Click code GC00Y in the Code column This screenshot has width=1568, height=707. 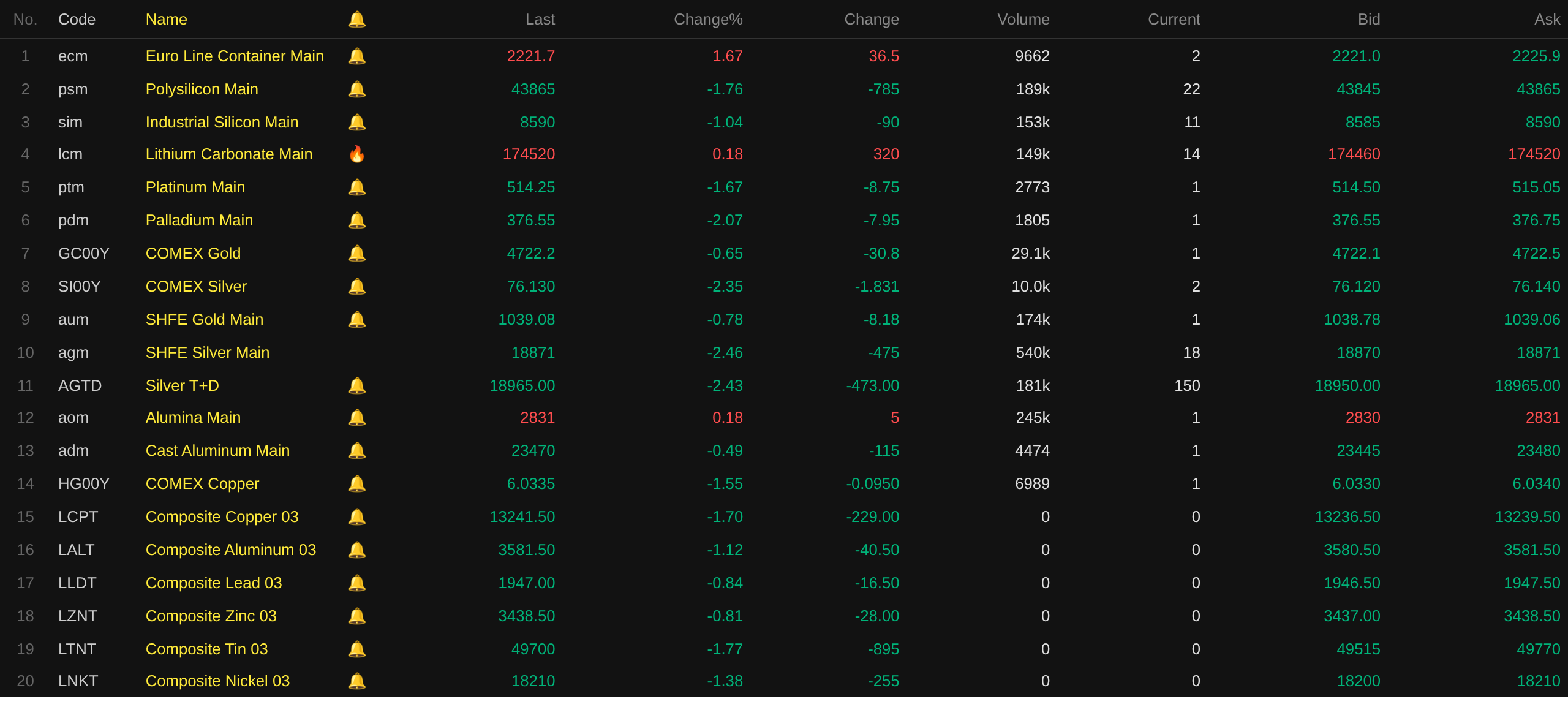(x=83, y=254)
